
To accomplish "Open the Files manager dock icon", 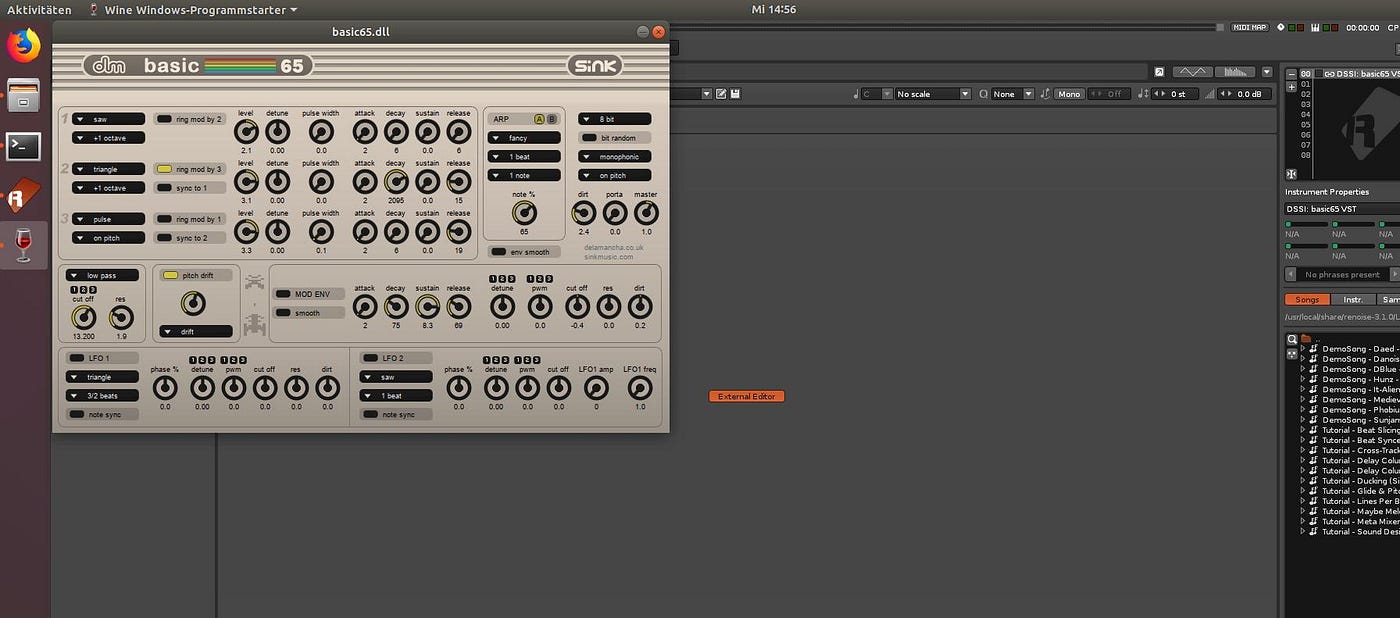I will [x=24, y=95].
